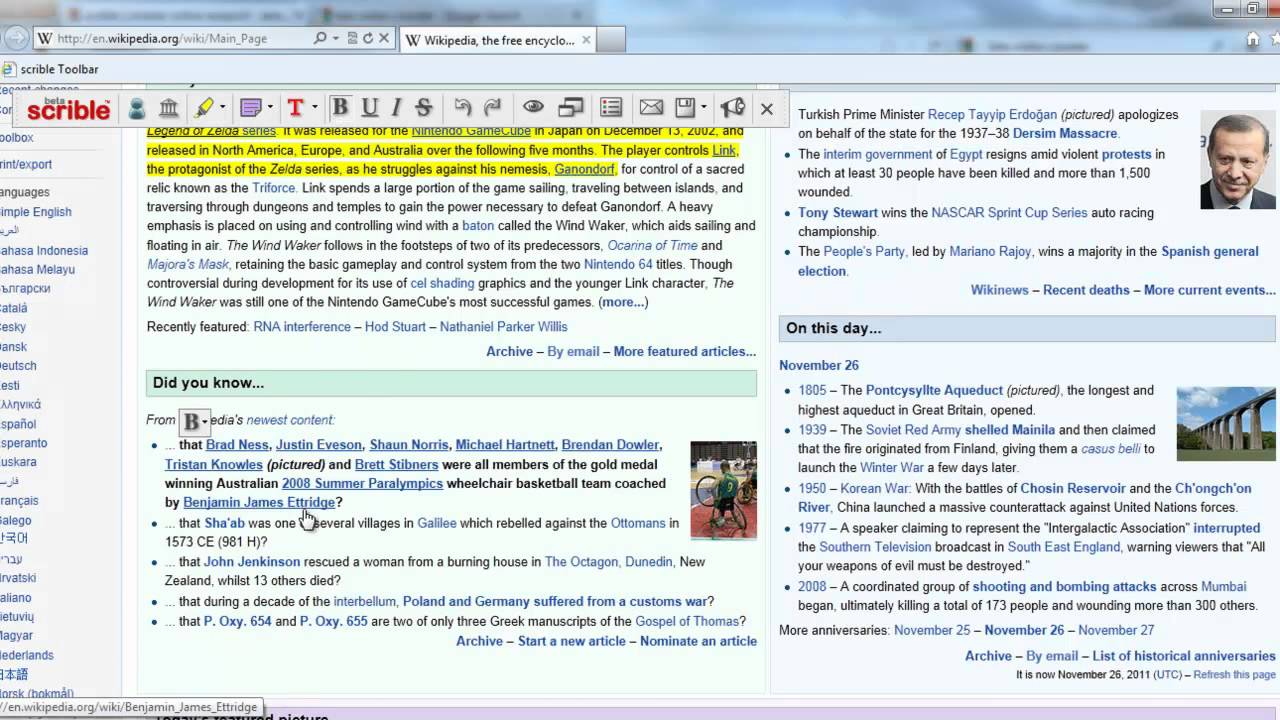Screen dimensions: 1280x720
Task: Click Nominate an article link
Action: click(698, 641)
